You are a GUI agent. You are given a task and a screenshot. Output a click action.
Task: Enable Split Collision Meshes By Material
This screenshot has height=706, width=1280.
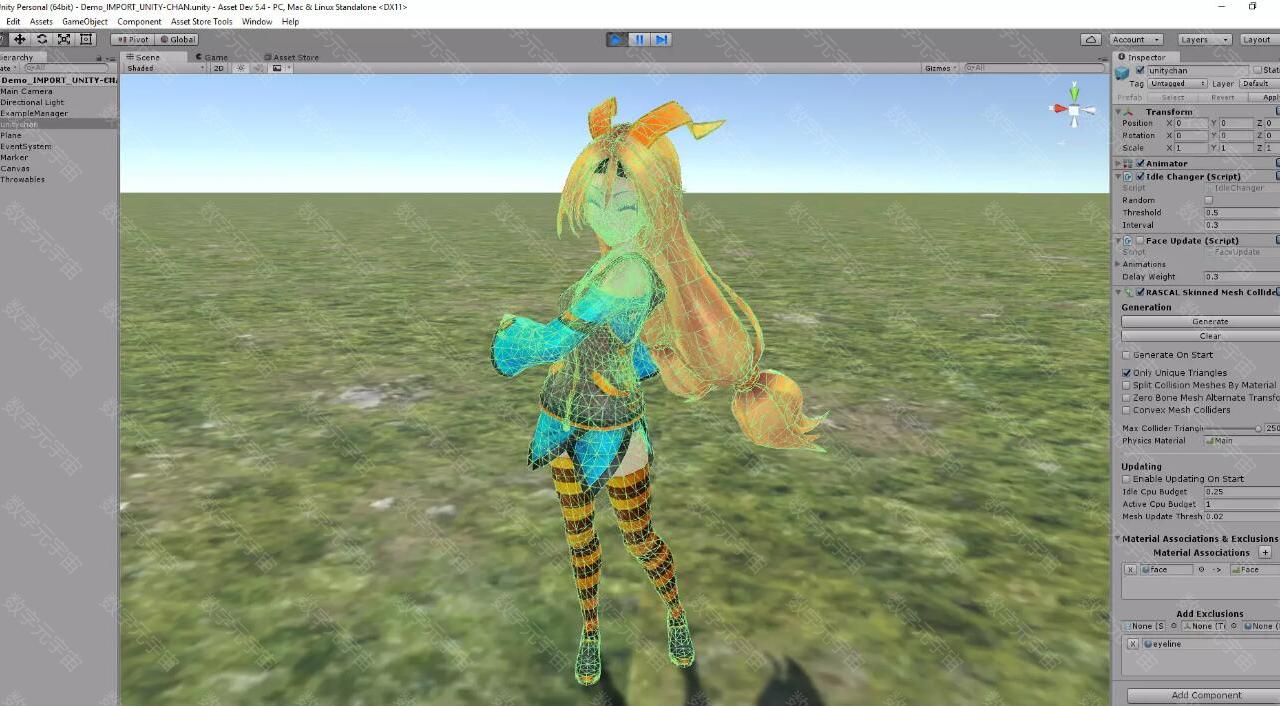coord(1126,385)
